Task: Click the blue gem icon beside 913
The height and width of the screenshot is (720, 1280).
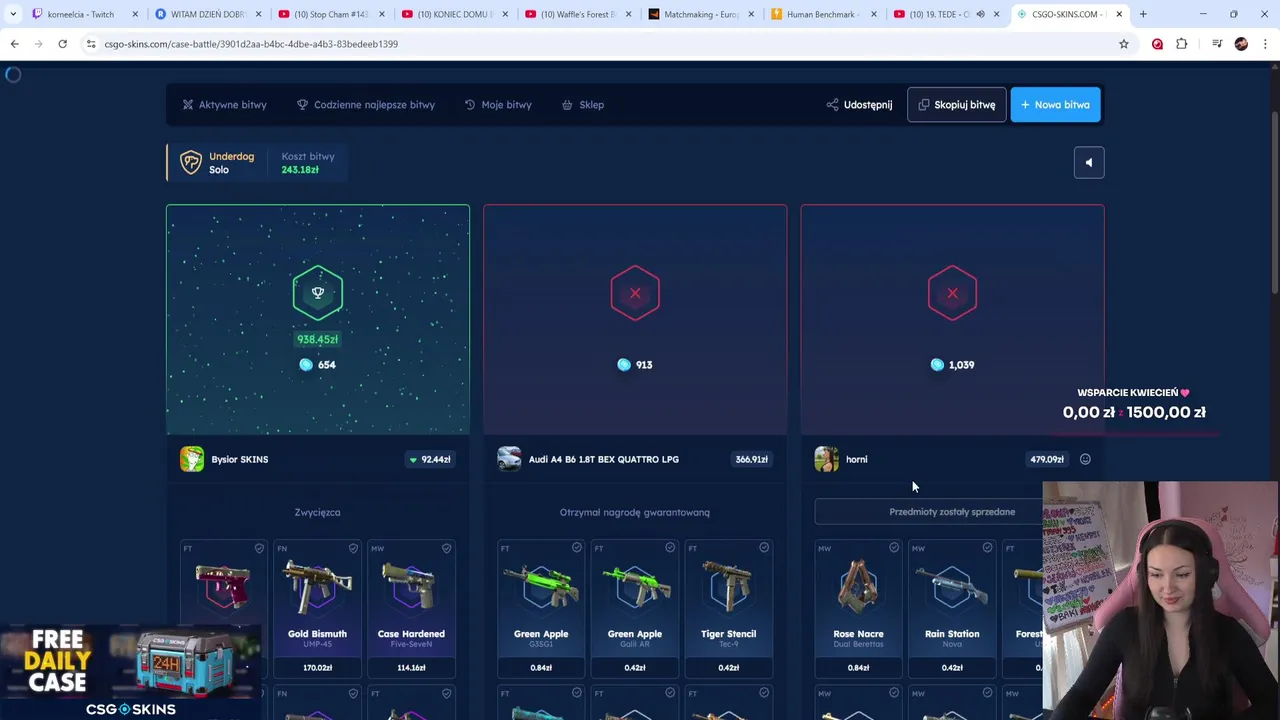Action: 624,365
